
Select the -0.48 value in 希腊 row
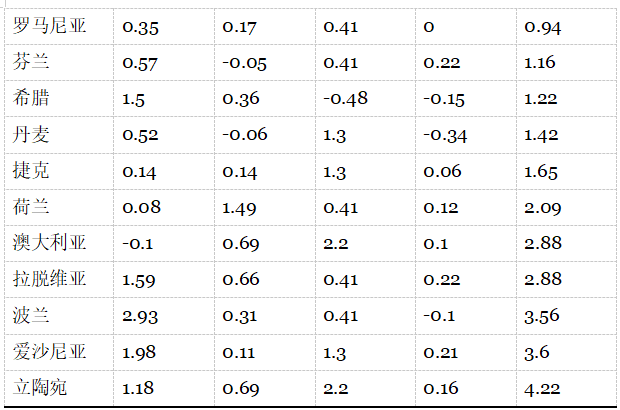click(343, 99)
